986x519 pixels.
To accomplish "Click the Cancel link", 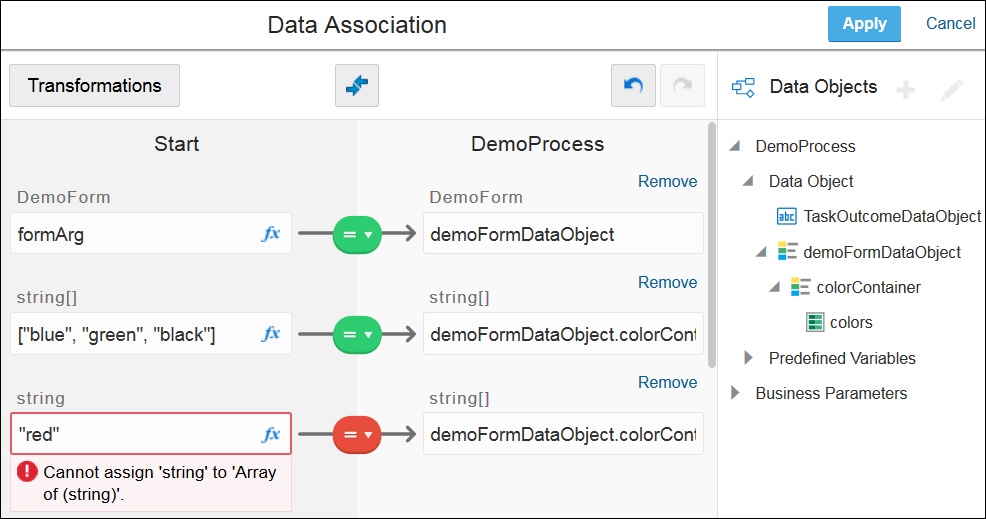I will (950, 24).
